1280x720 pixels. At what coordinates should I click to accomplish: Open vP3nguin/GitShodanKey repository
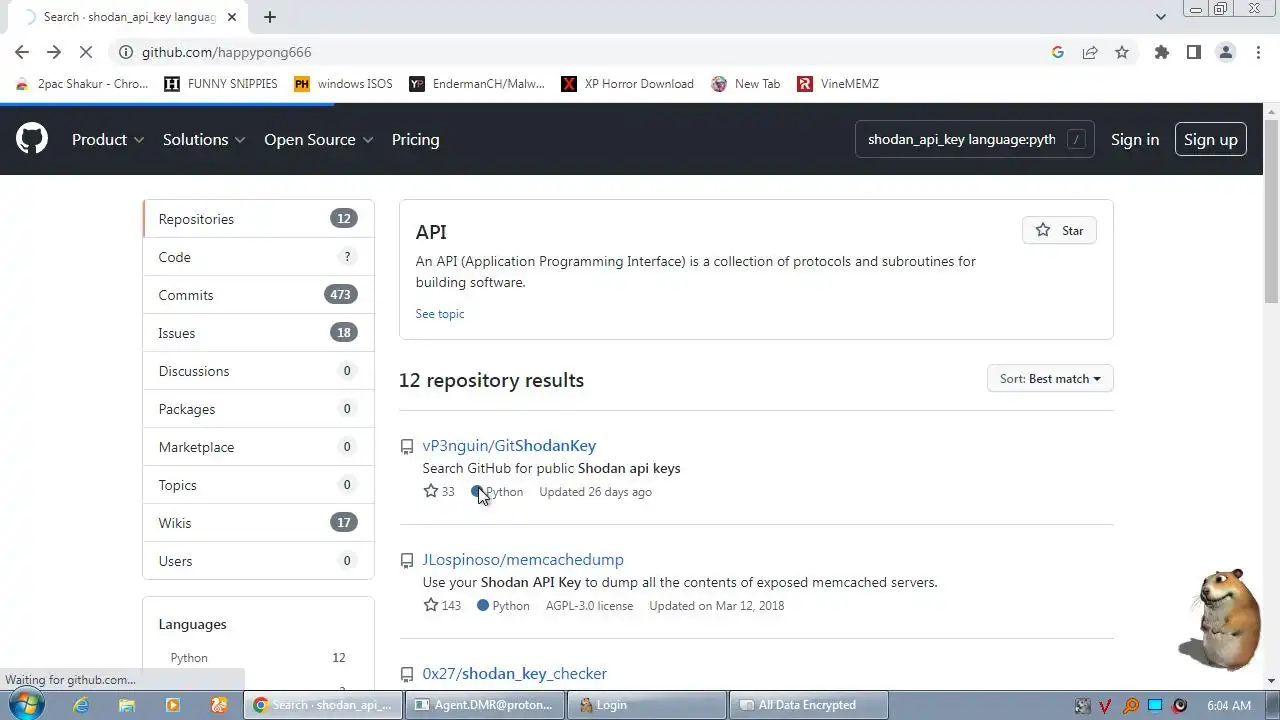pos(509,445)
